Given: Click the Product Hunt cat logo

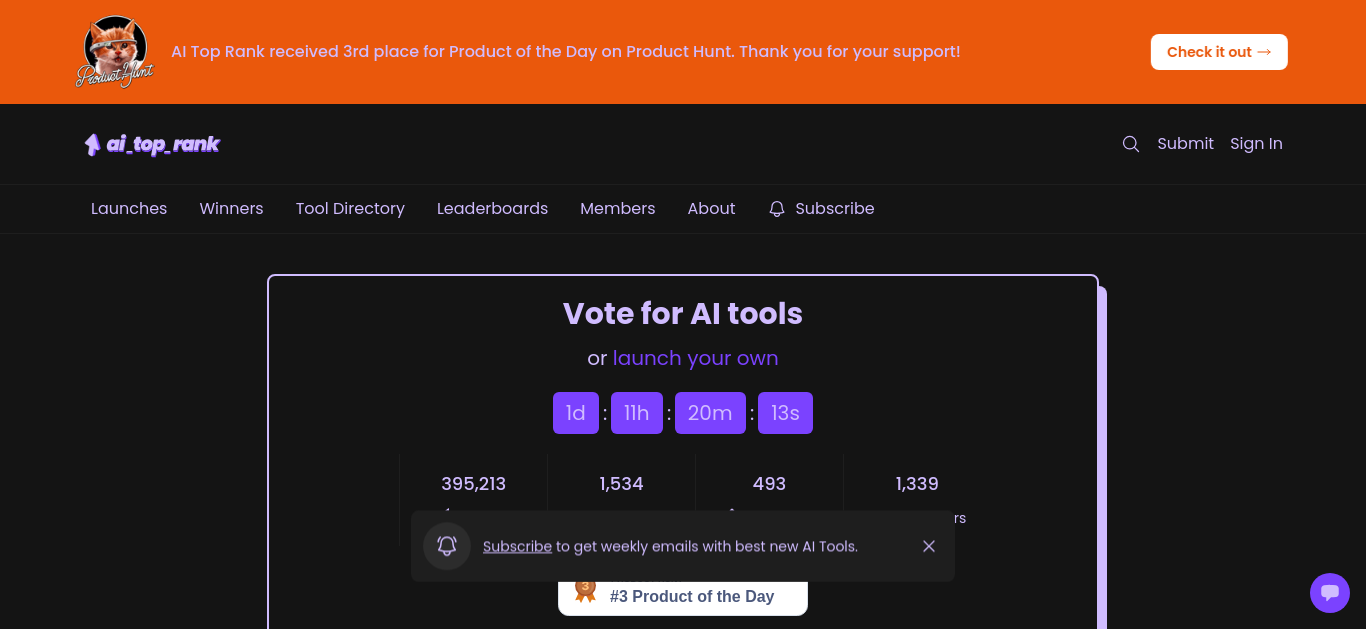Looking at the screenshot, I should (115, 52).
